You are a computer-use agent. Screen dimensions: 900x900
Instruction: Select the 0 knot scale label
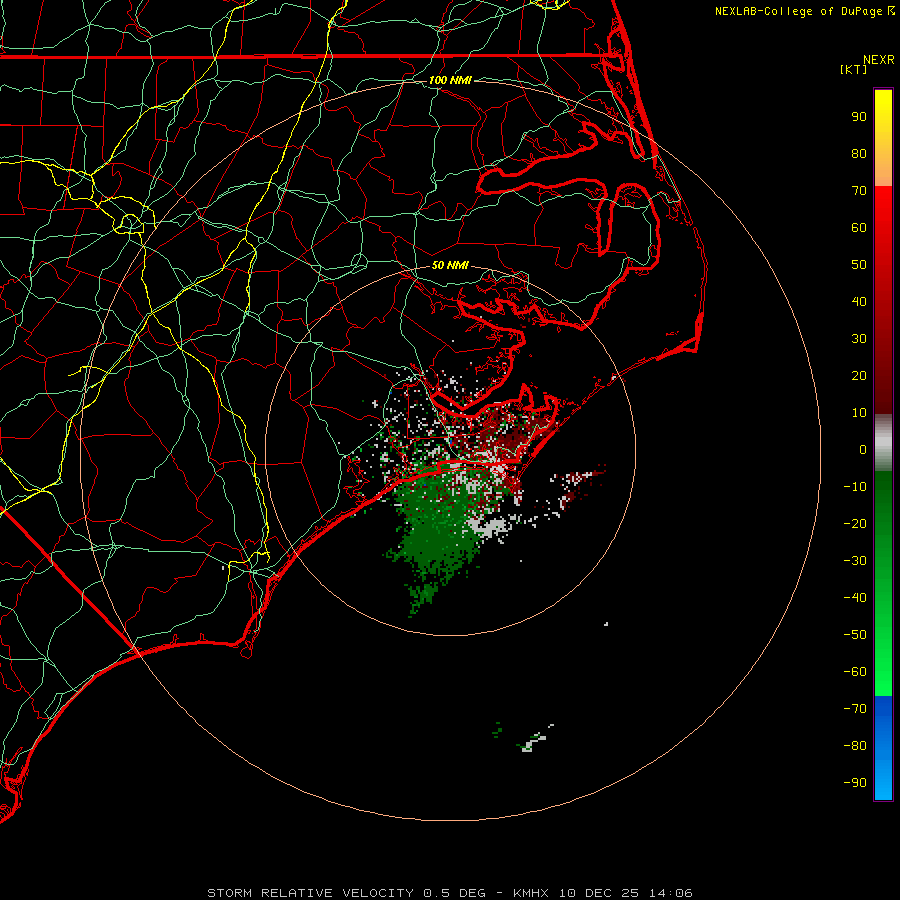point(863,450)
